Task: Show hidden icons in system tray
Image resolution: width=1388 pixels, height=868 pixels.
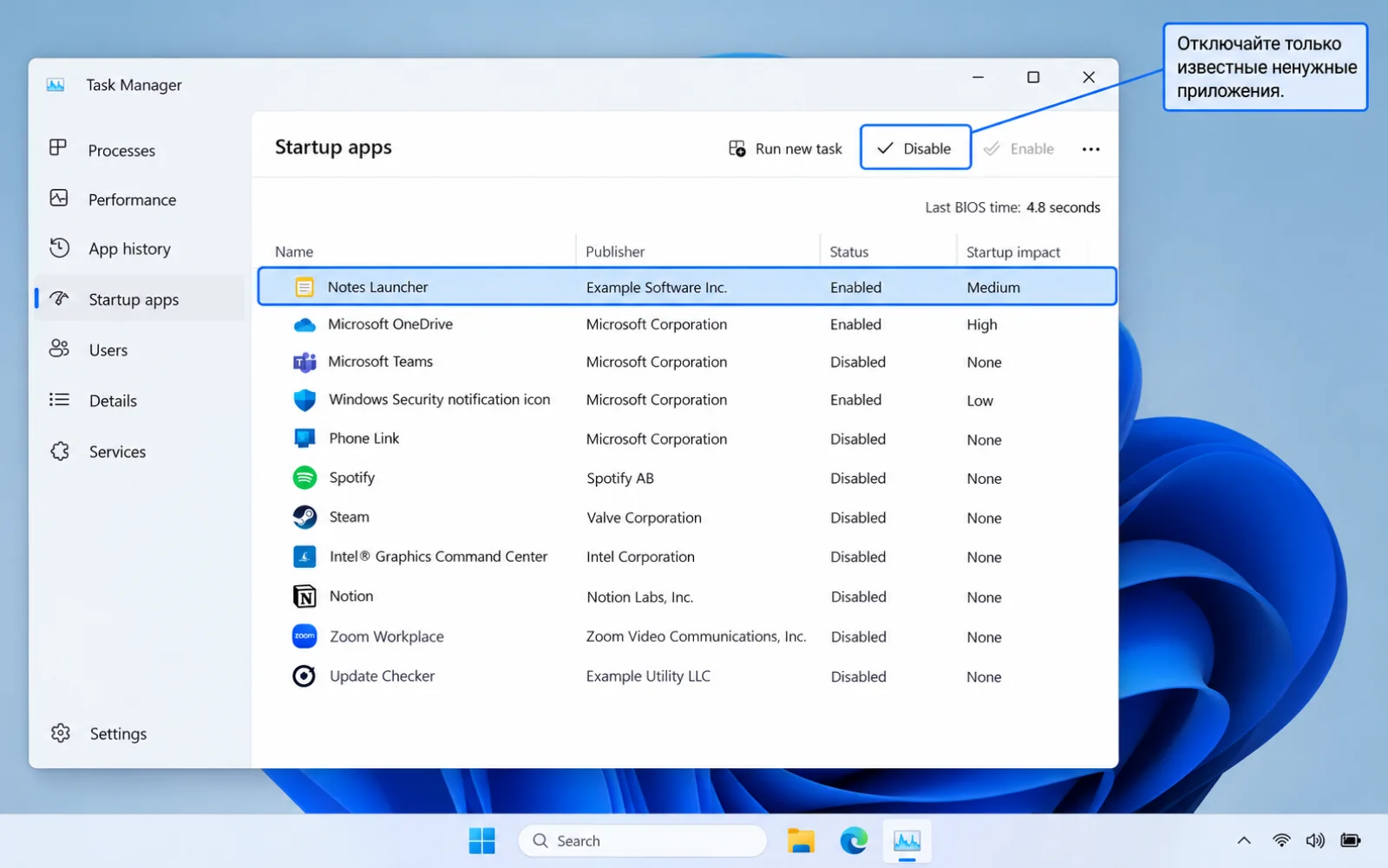Action: coord(1243,840)
